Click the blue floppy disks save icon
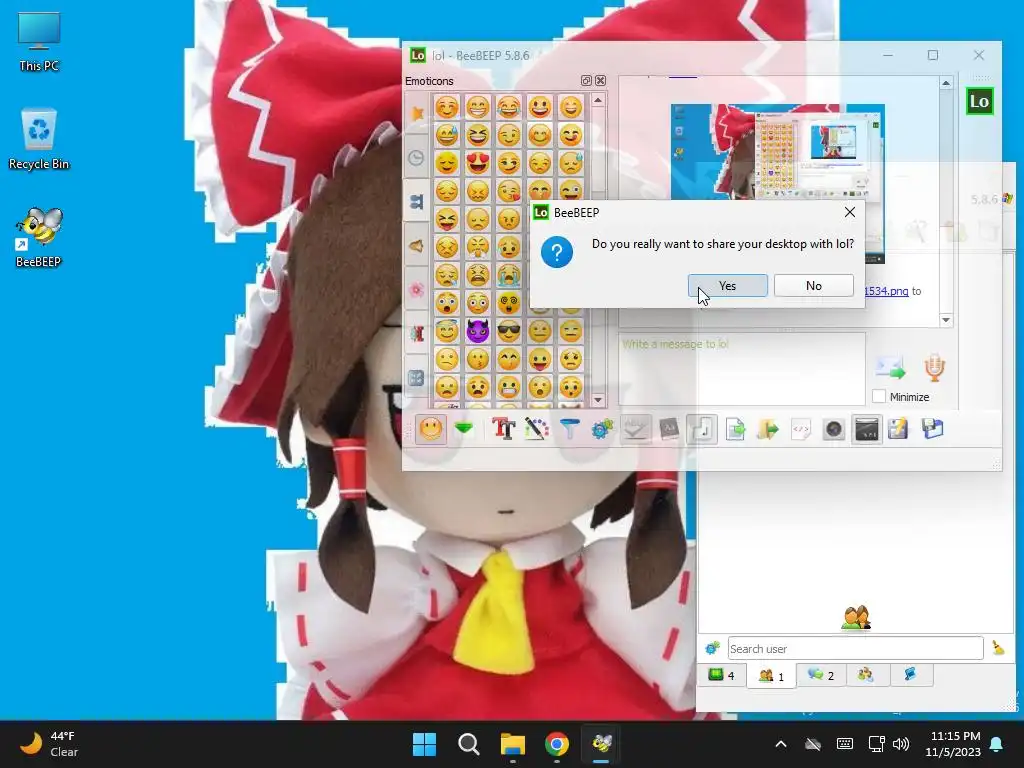This screenshot has height=768, width=1024. coord(933,429)
